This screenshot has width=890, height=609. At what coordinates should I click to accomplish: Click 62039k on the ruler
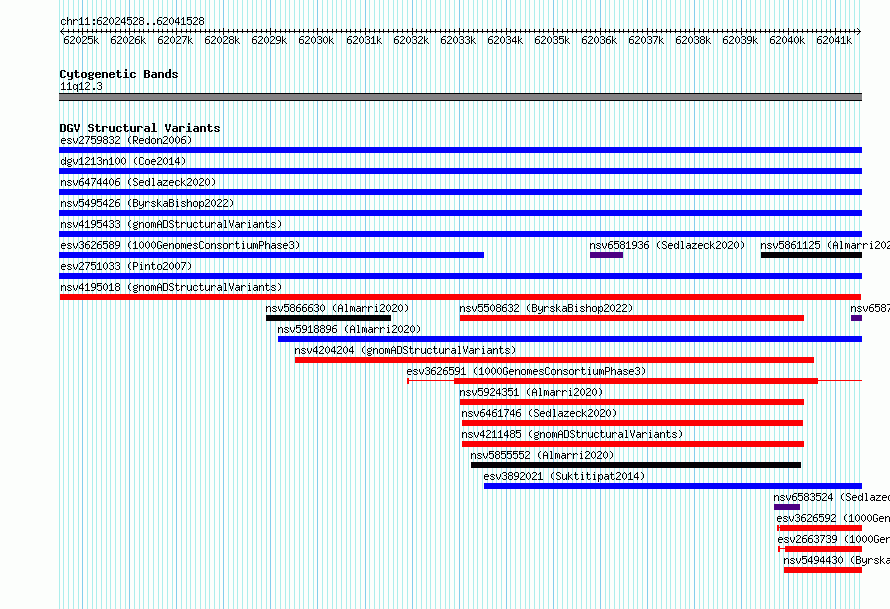pyautogui.click(x=740, y=40)
